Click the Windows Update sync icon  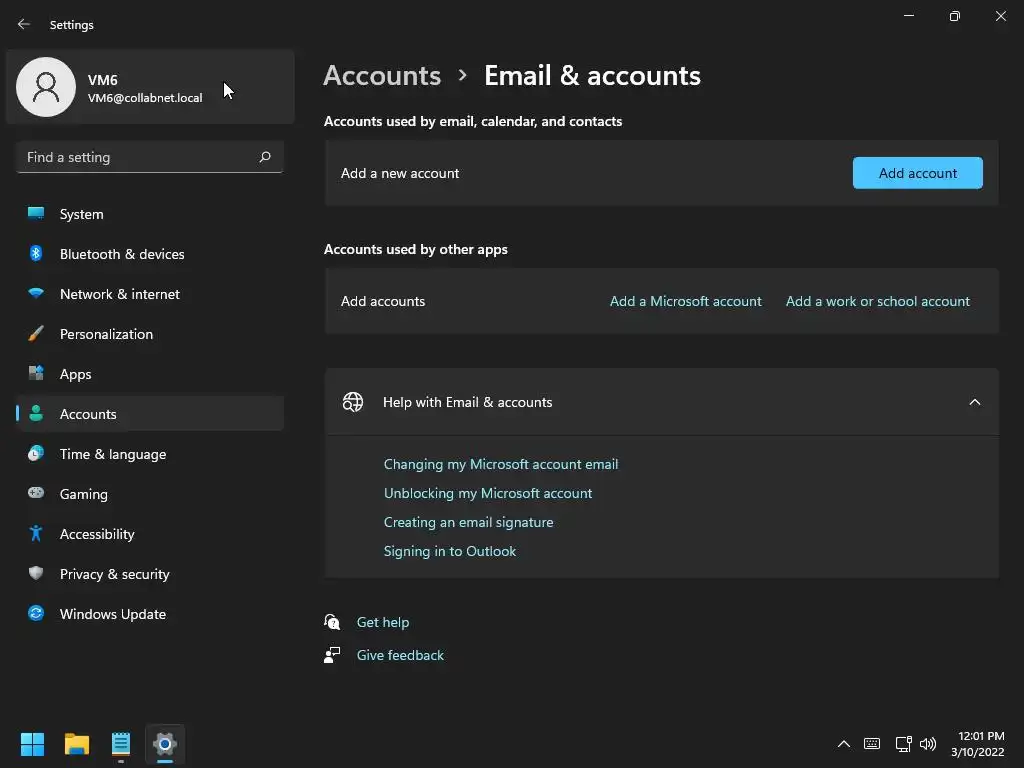pyautogui.click(x=36, y=613)
